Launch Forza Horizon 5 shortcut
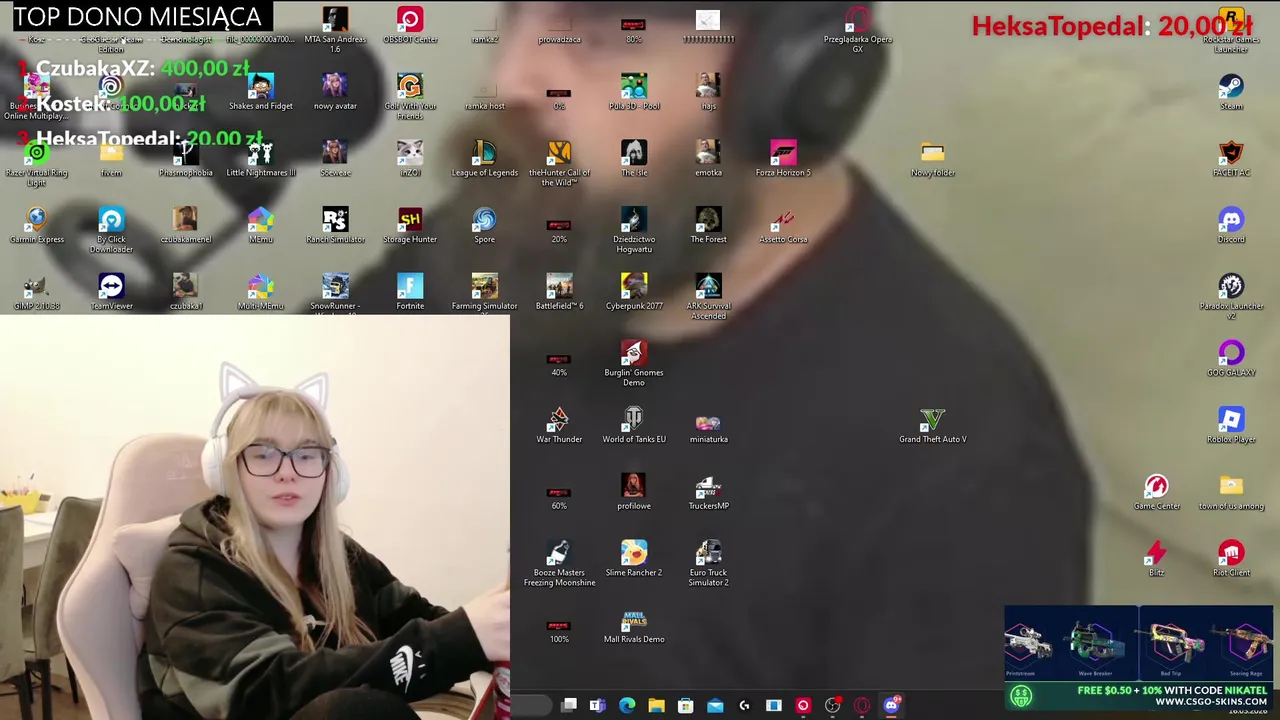 tap(783, 158)
